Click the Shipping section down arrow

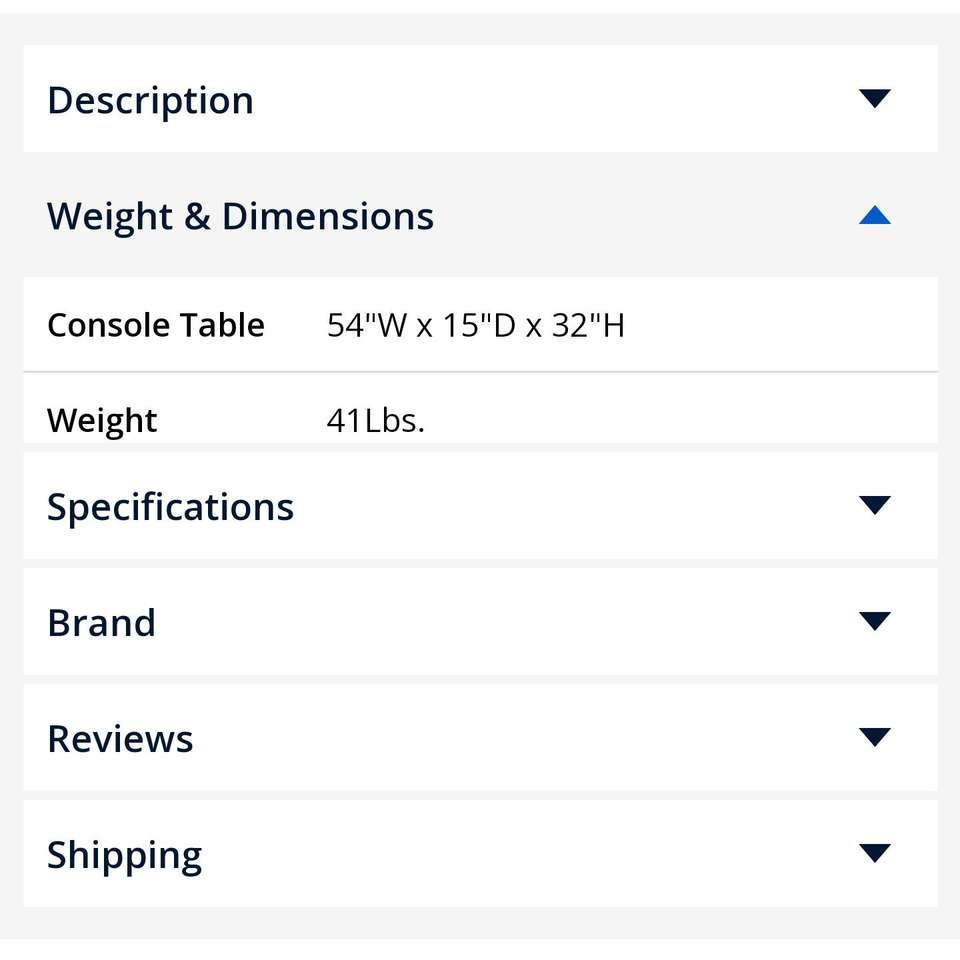874,853
